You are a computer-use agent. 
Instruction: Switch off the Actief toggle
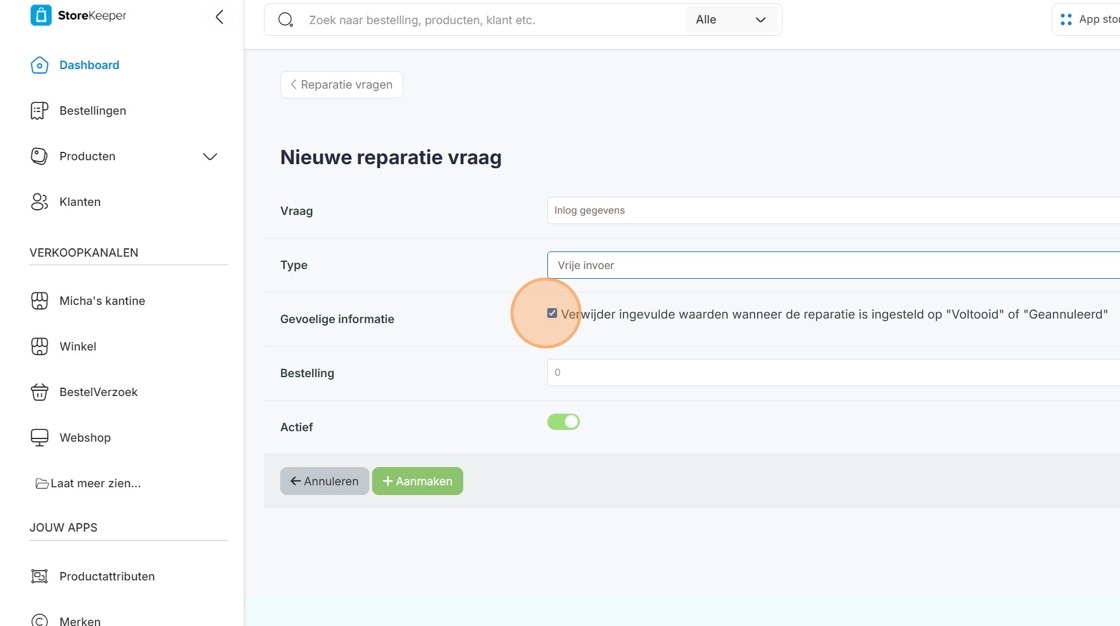coord(564,422)
